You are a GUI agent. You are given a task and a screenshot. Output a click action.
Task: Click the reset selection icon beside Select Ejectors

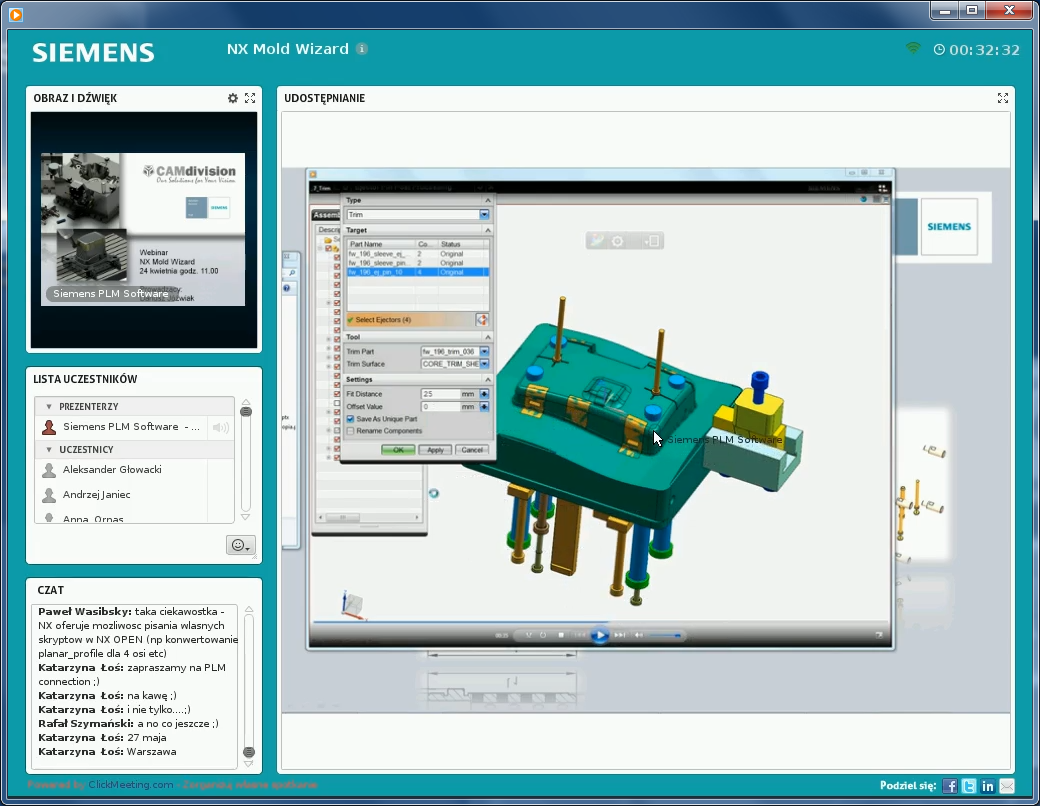482,320
